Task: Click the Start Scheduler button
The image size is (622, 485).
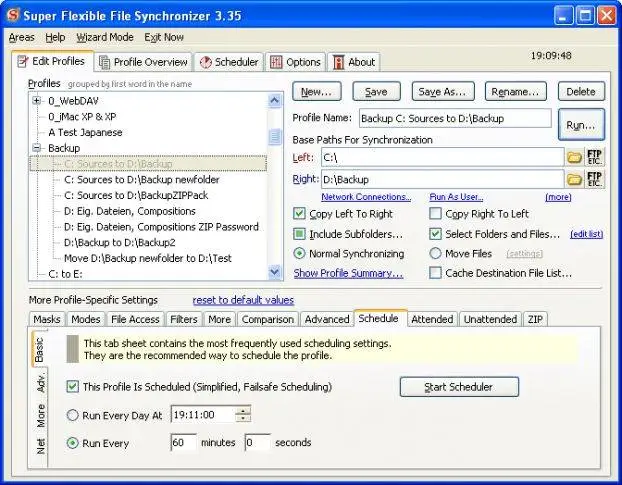Action: 459,387
